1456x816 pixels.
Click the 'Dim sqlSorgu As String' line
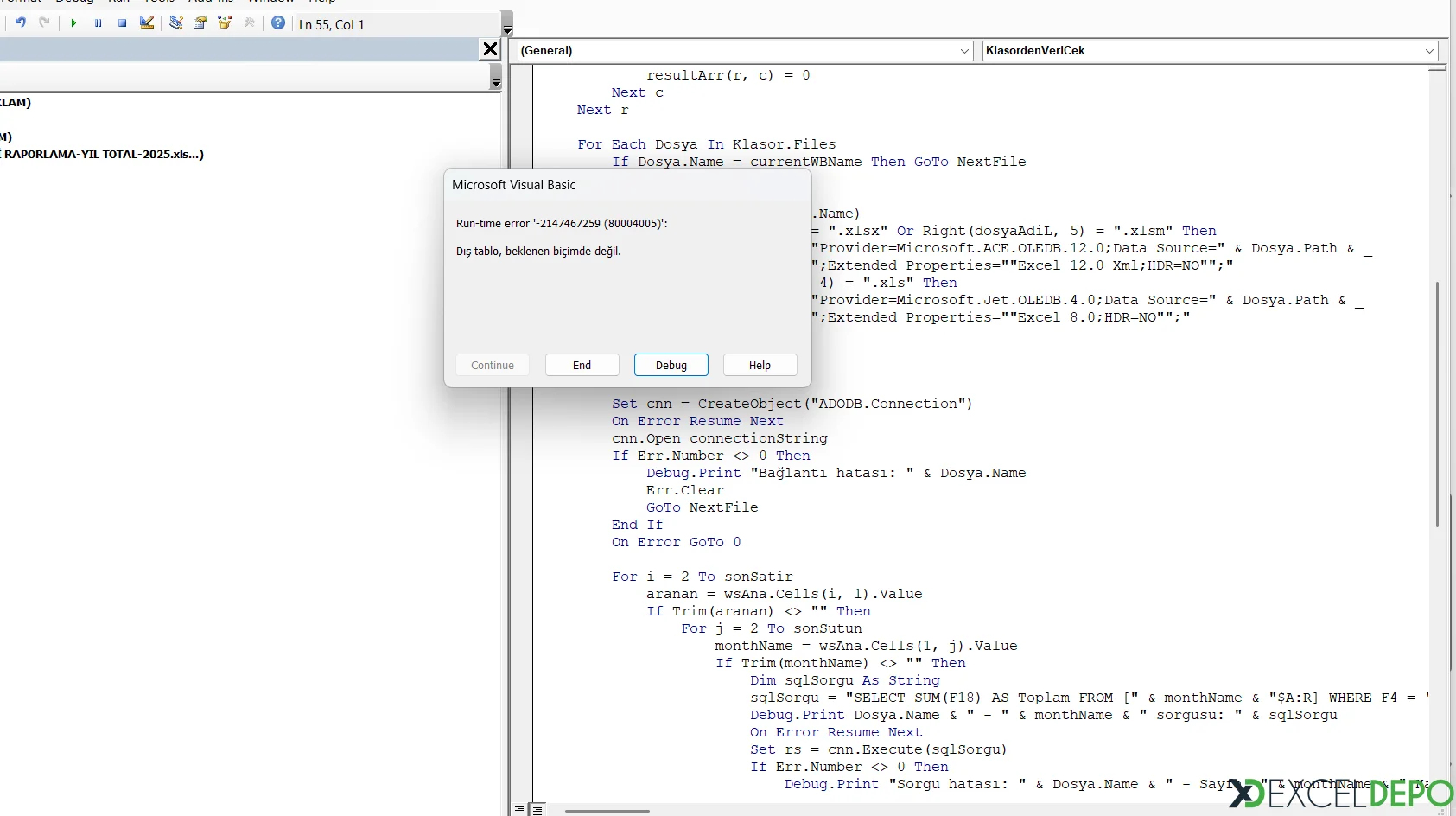(845, 680)
